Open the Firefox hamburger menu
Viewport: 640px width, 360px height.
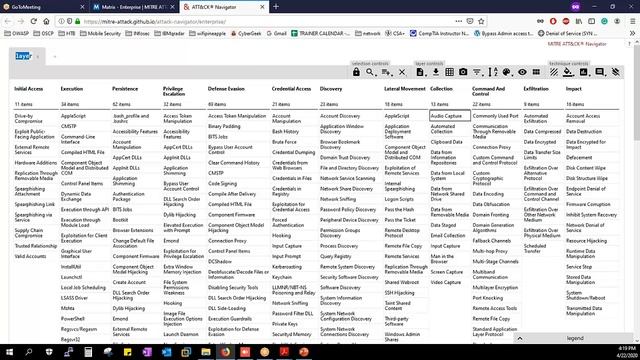coord(632,21)
